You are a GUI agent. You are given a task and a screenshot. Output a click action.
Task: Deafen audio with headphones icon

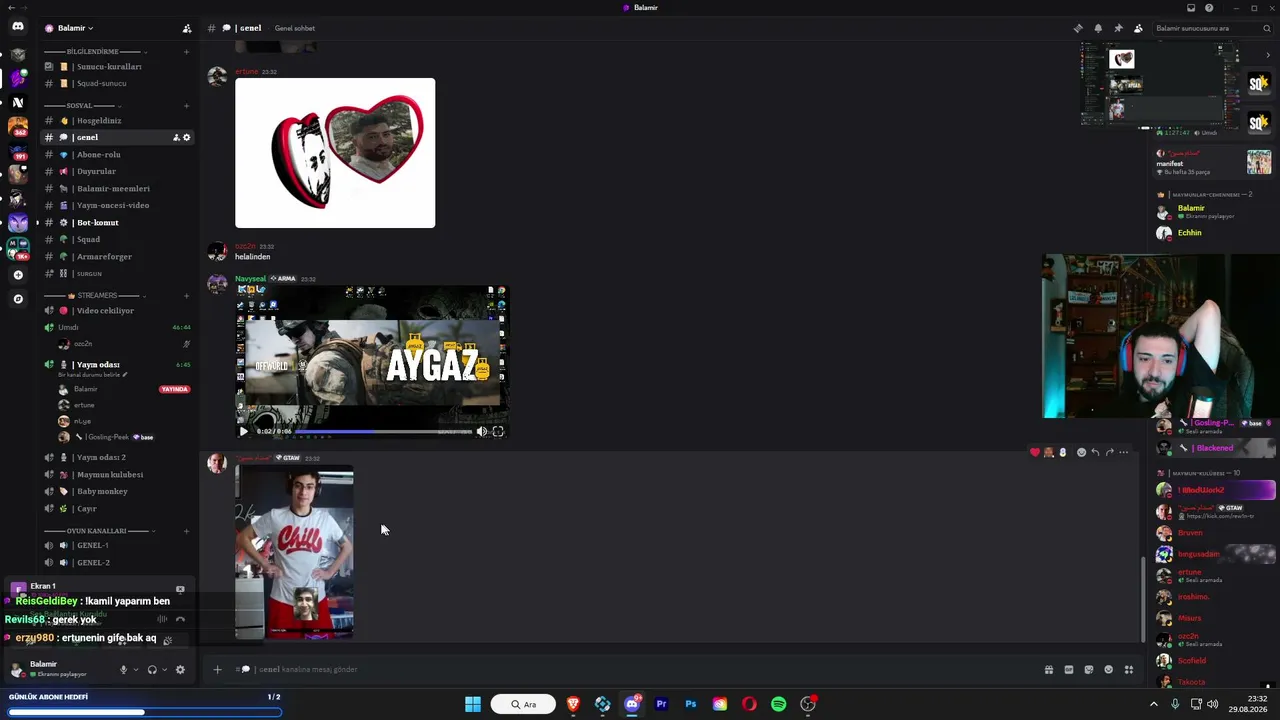click(152, 670)
